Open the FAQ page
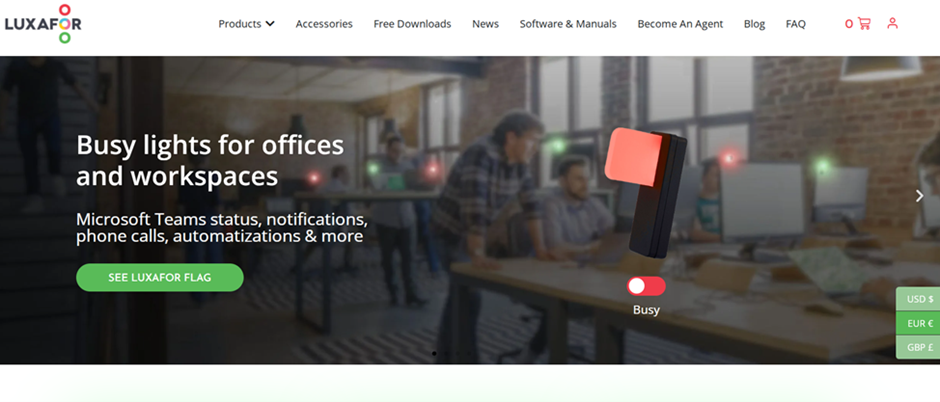The height and width of the screenshot is (402, 940). click(x=795, y=24)
